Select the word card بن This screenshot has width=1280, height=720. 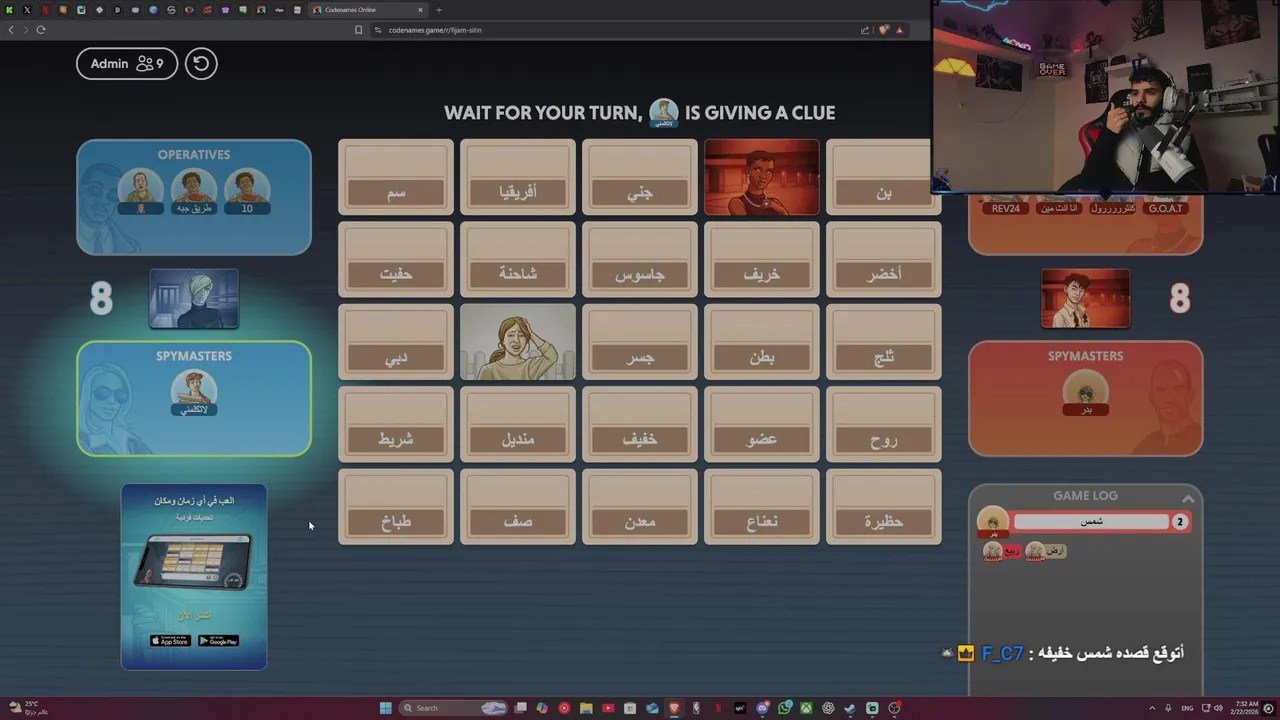pos(884,177)
